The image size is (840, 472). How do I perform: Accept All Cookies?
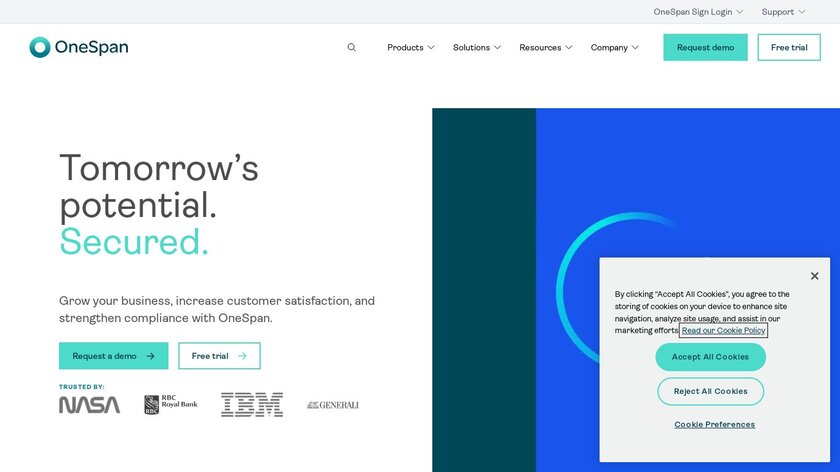(710, 357)
